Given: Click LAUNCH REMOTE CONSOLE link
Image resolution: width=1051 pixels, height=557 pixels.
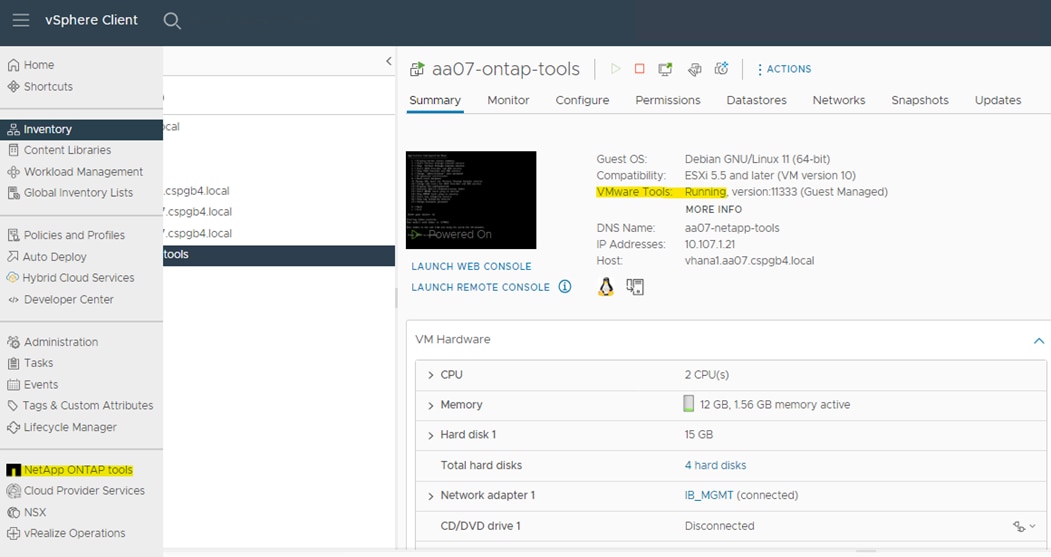Looking at the screenshot, I should click(481, 287).
